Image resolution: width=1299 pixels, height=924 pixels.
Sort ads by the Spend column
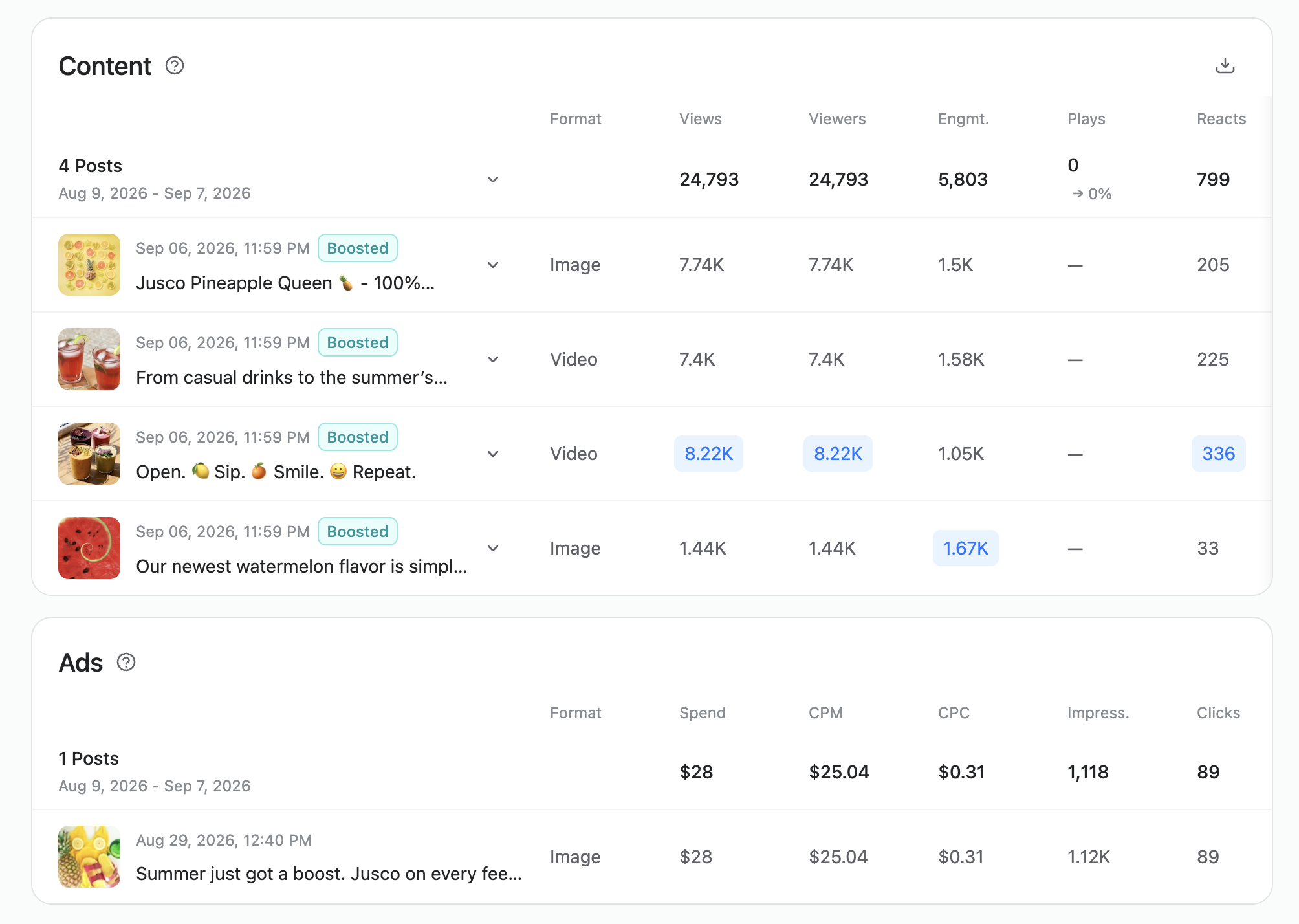pyautogui.click(x=703, y=713)
